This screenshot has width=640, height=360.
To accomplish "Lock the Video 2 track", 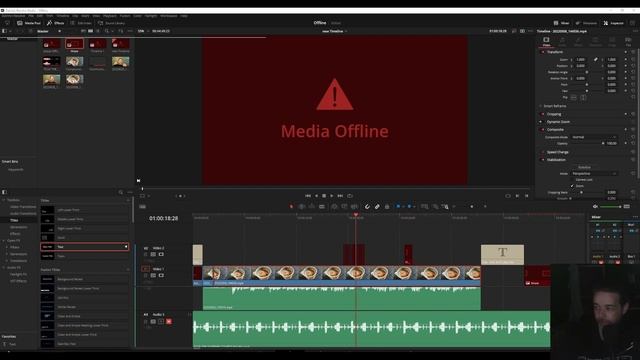I will (146, 254).
